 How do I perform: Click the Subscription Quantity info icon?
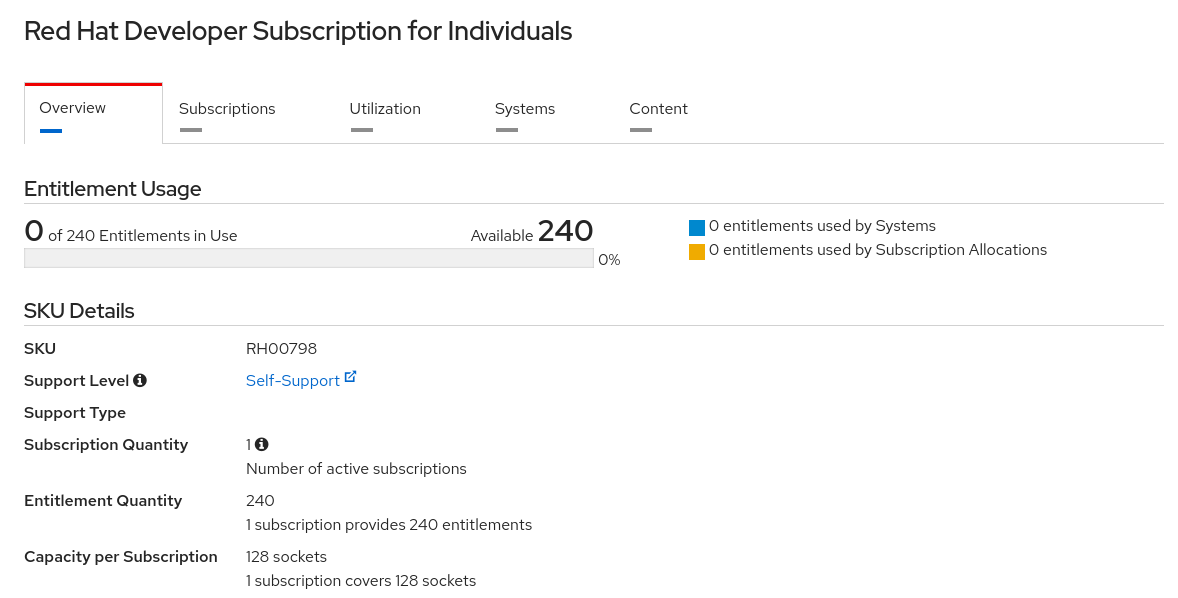(x=261, y=445)
